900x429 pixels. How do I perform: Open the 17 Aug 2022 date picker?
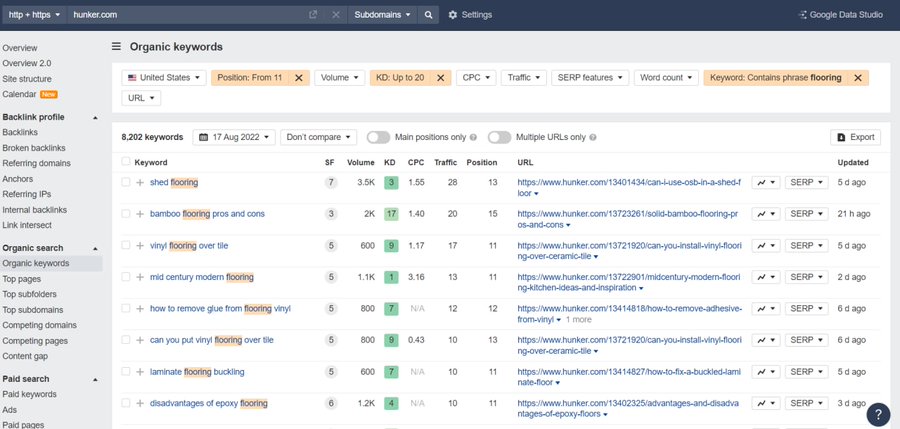pos(234,137)
